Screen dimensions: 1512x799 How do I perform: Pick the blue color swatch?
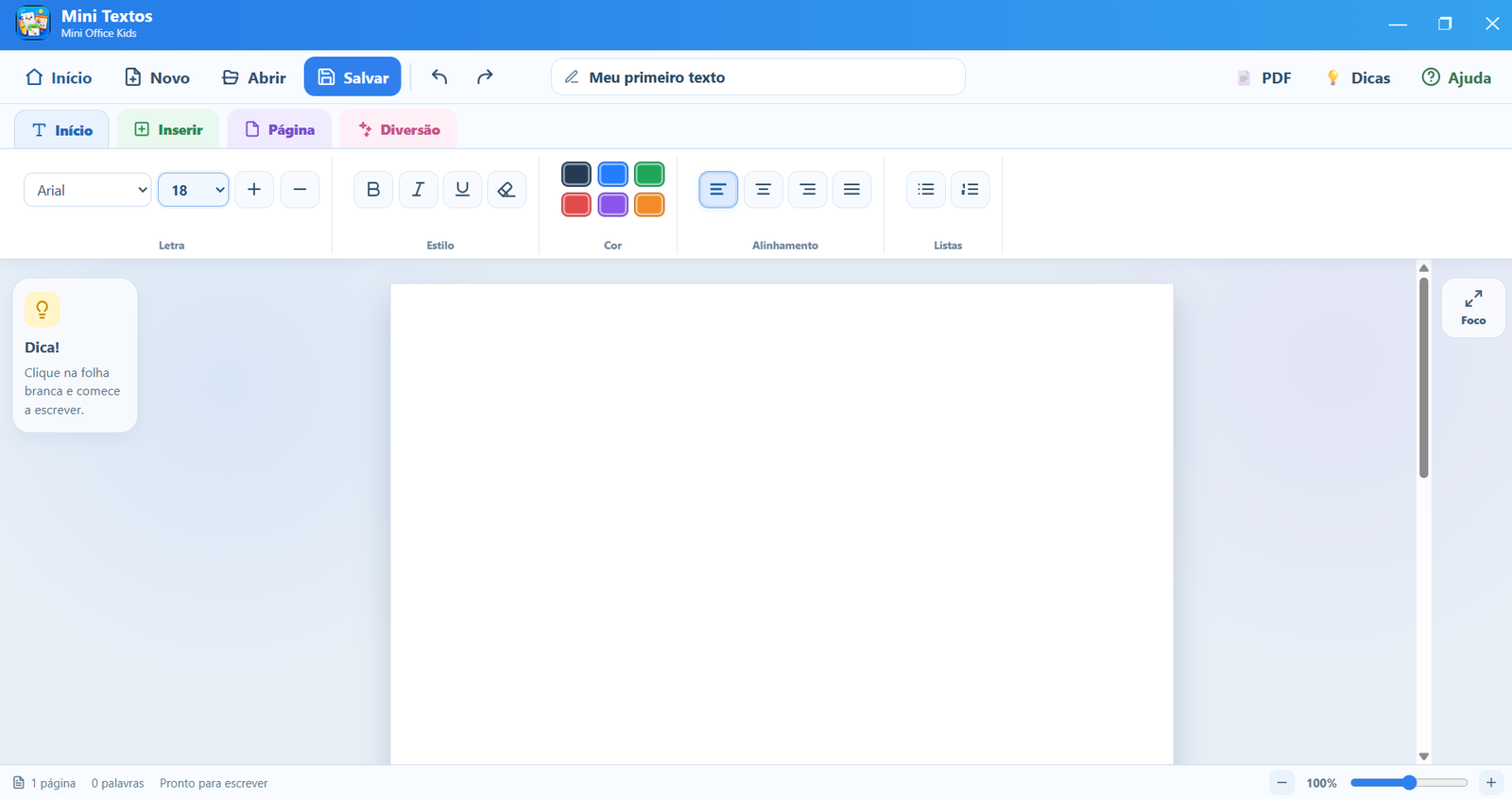pos(613,175)
